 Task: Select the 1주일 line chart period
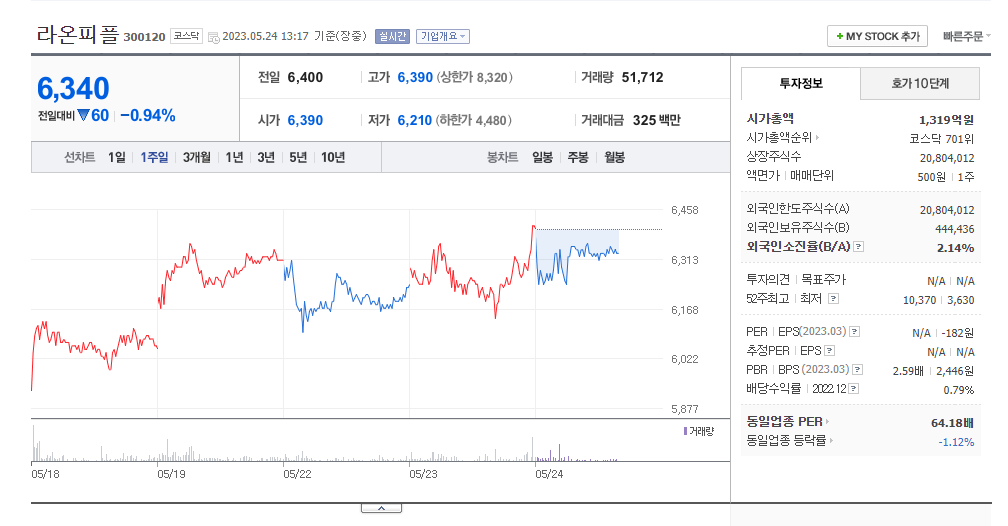154,158
